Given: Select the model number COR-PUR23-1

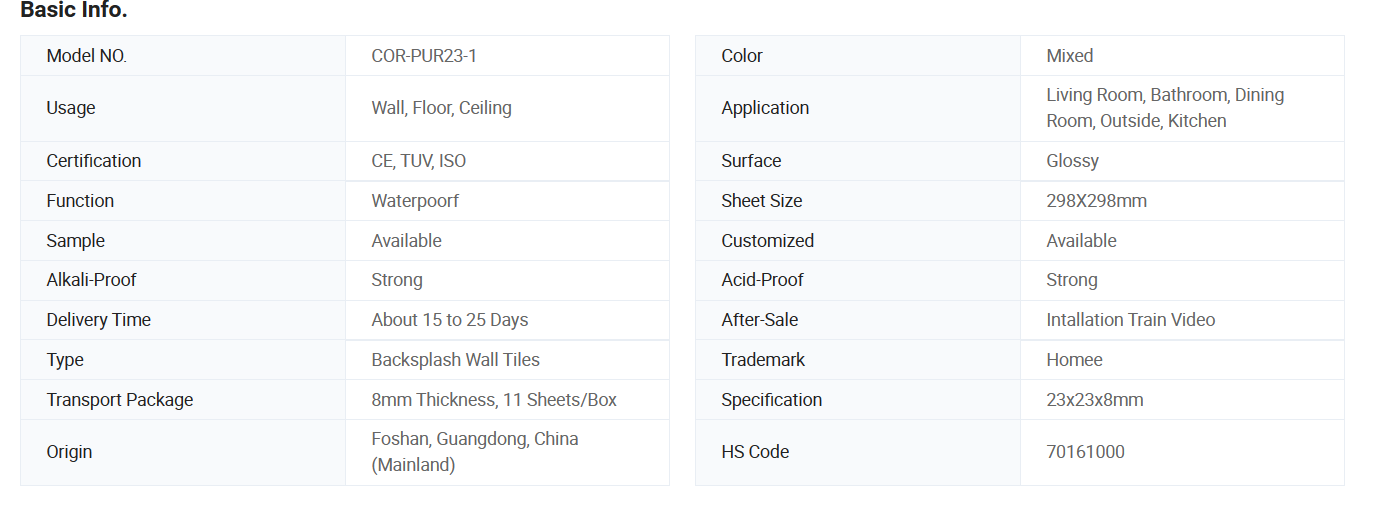Looking at the screenshot, I should click(424, 56).
